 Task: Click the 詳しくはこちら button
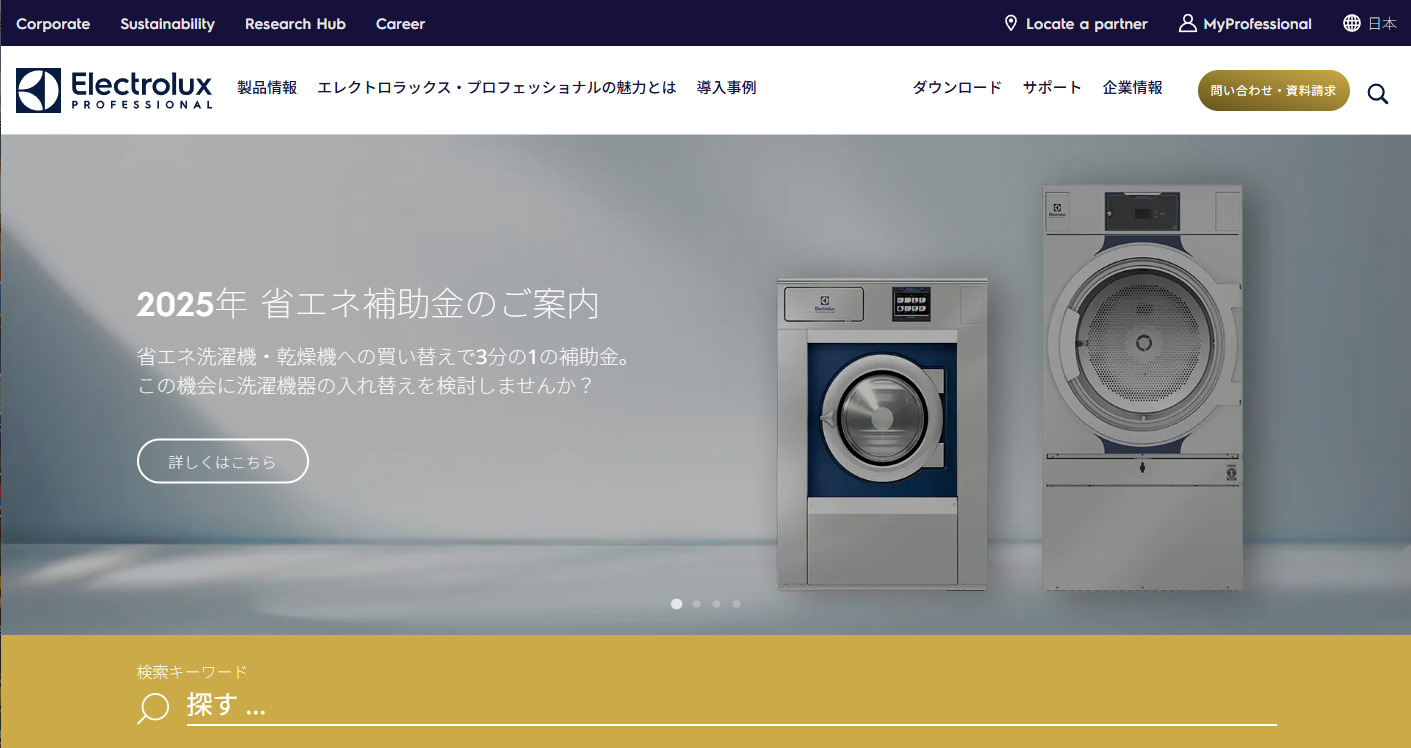pos(223,461)
